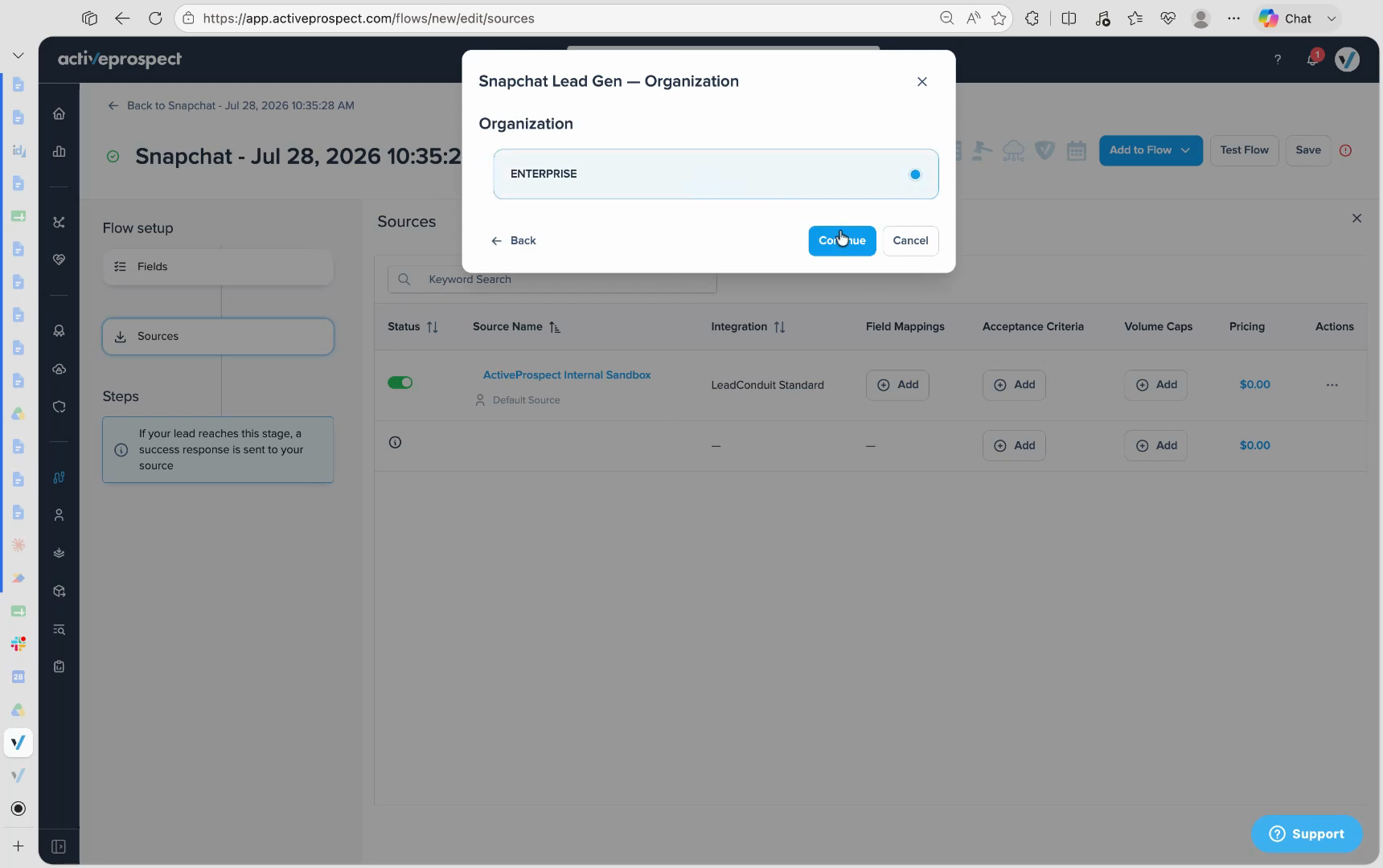Open the ActiveProspect user avatar menu
This screenshot has width=1383, height=868.
[1347, 59]
